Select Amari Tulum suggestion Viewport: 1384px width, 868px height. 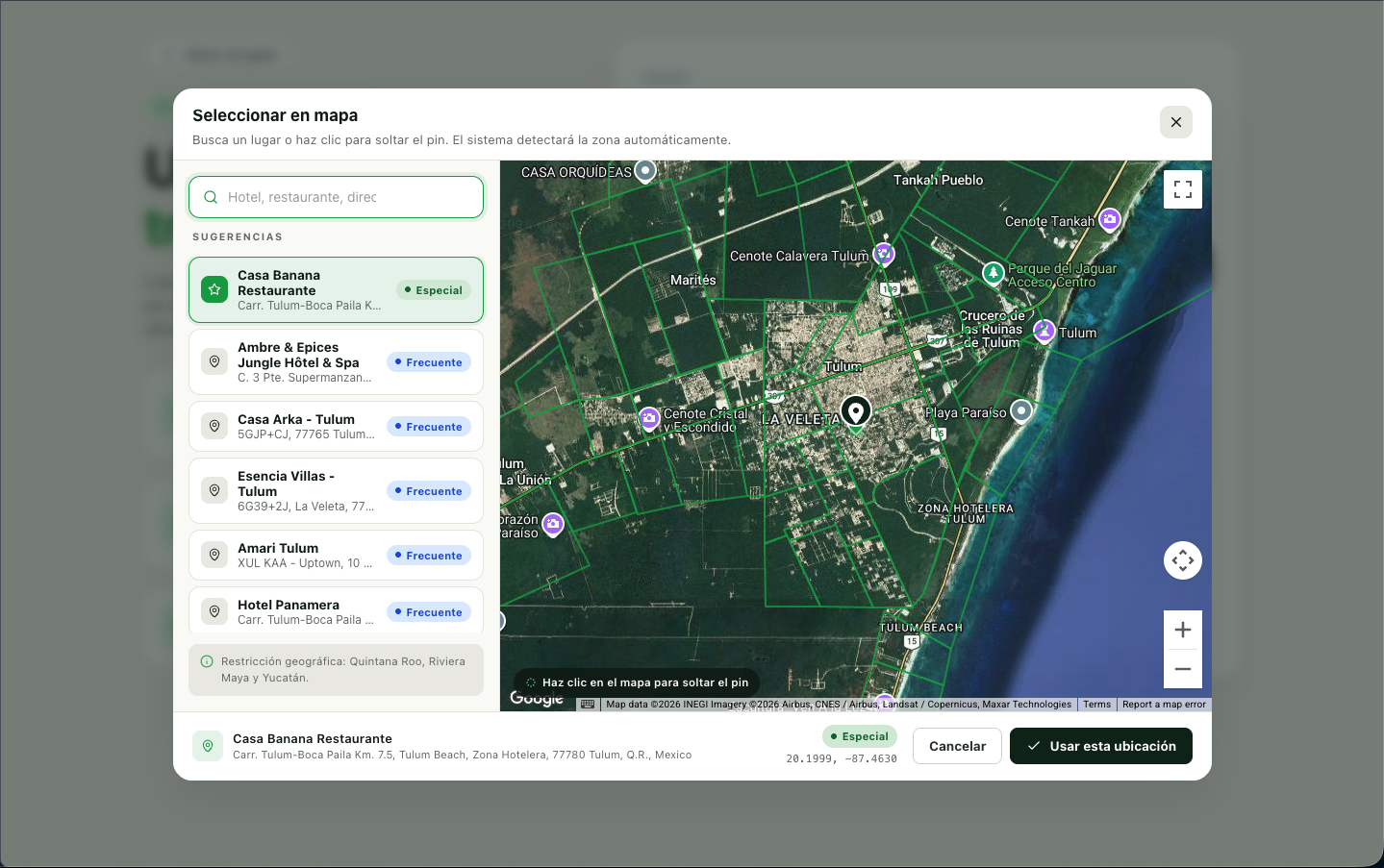click(336, 555)
